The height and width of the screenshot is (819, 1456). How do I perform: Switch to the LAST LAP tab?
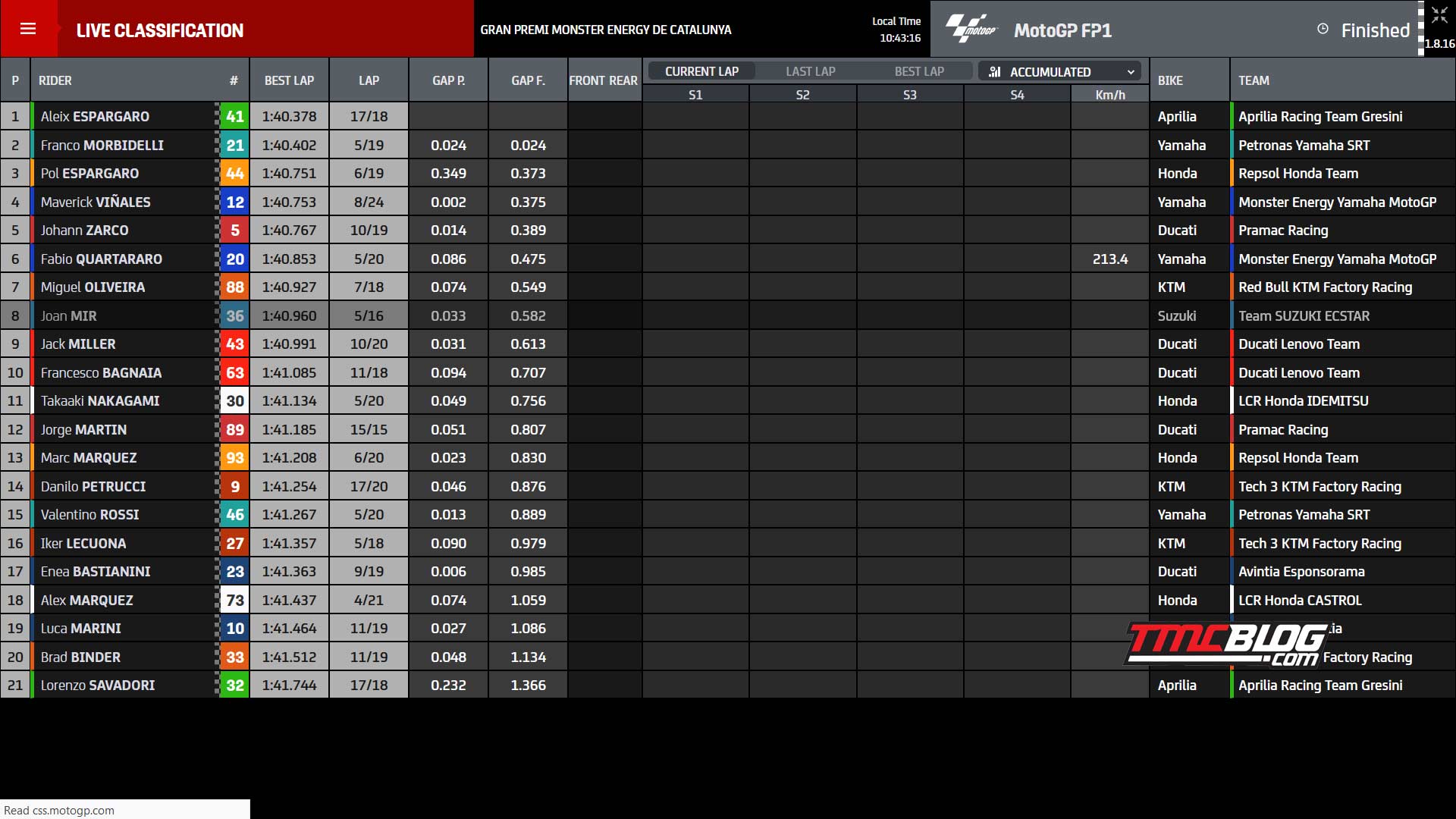click(810, 71)
